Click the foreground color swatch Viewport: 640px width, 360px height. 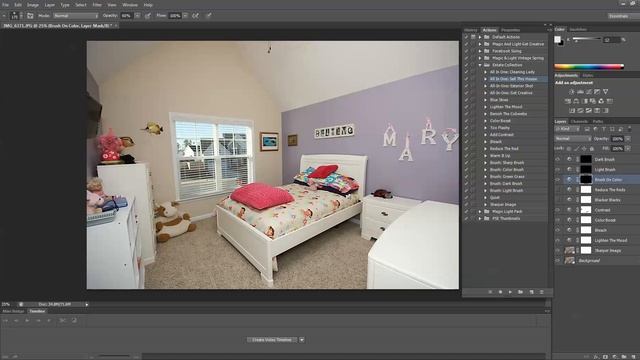(557, 39)
